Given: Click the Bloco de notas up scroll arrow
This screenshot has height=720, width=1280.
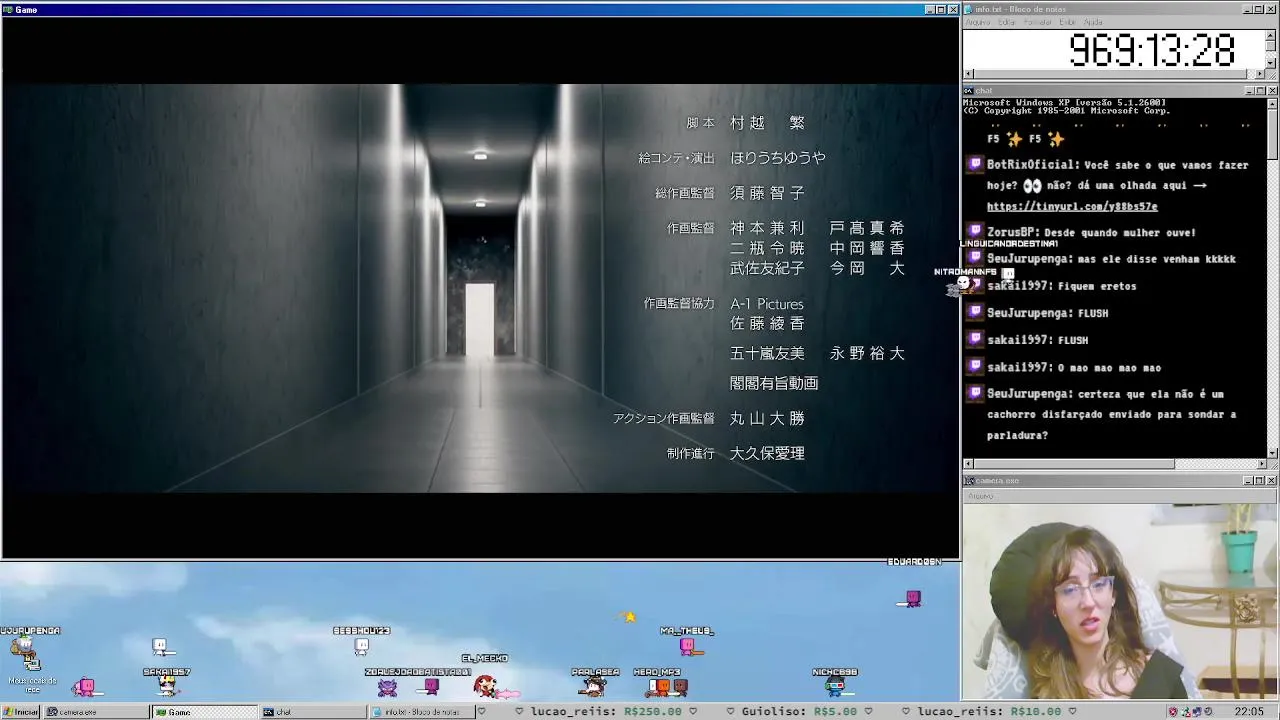Looking at the screenshot, I should (1271, 35).
